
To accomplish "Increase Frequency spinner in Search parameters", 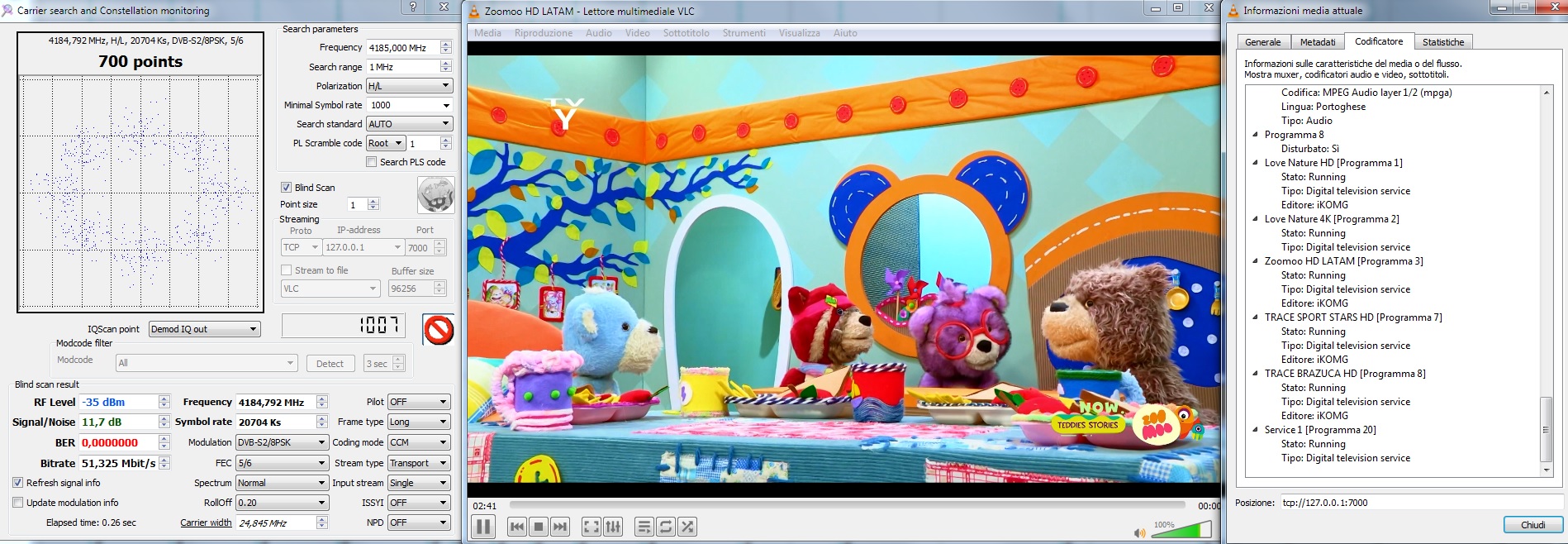I will pos(446,44).
